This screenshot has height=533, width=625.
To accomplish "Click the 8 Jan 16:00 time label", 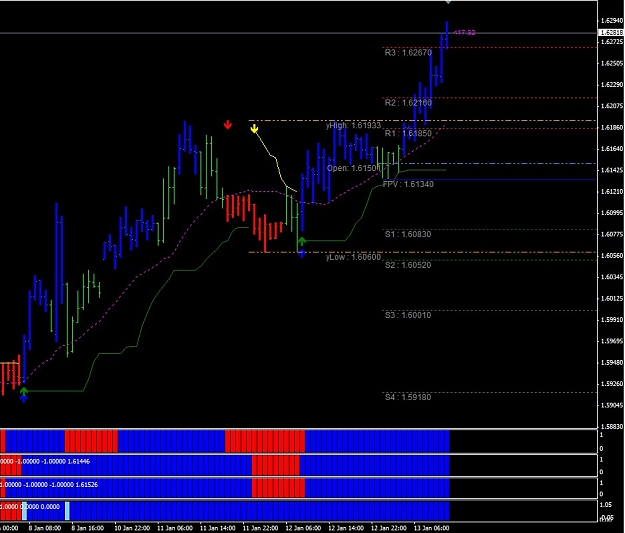I will click(88, 528).
